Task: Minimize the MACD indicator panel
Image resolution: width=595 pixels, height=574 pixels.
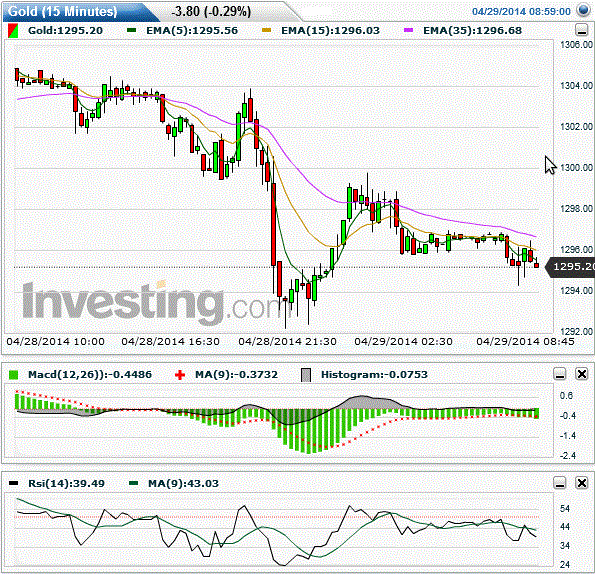Action: click(x=560, y=374)
